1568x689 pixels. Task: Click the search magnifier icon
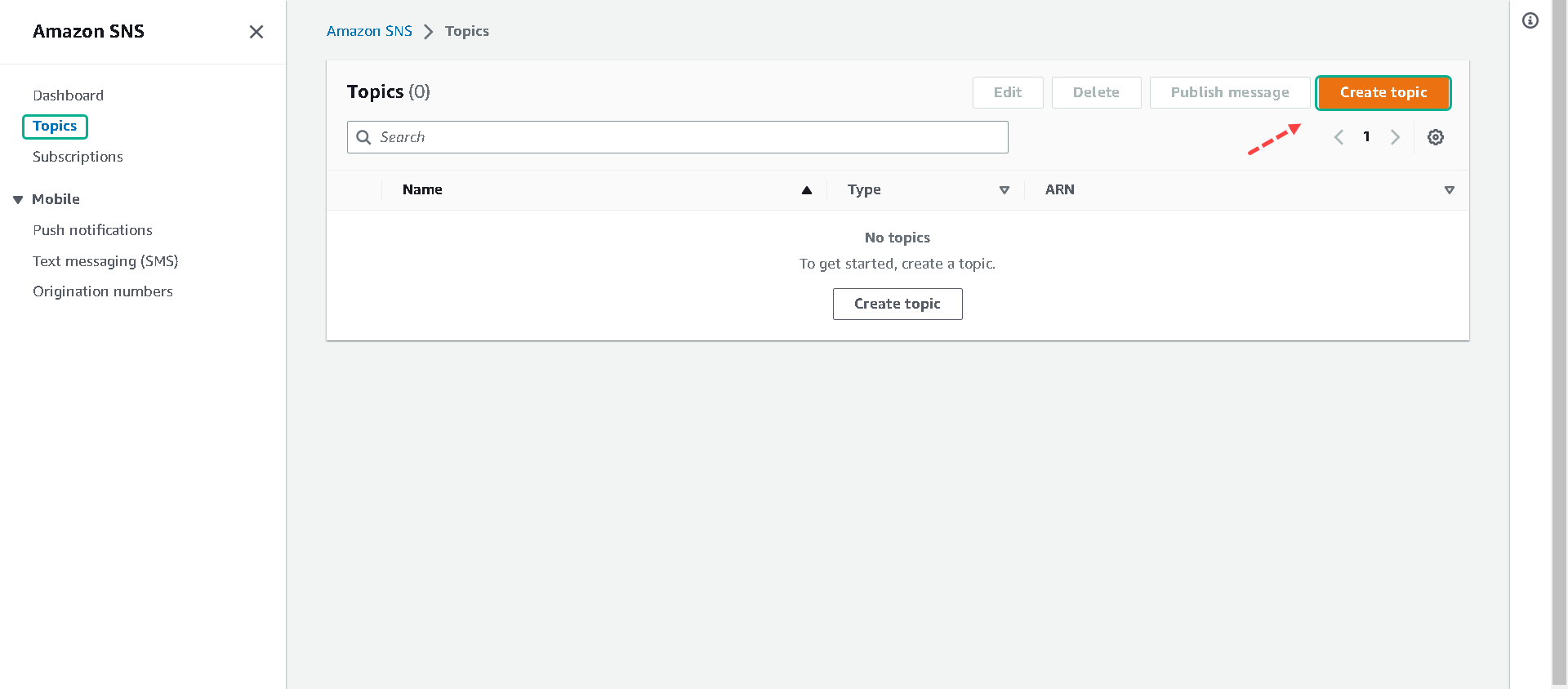click(364, 137)
